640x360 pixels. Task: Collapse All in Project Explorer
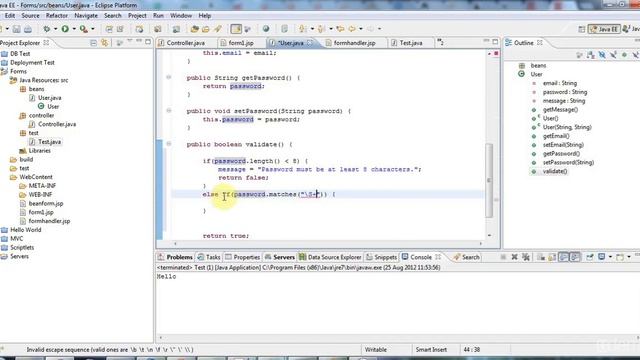tap(93, 43)
